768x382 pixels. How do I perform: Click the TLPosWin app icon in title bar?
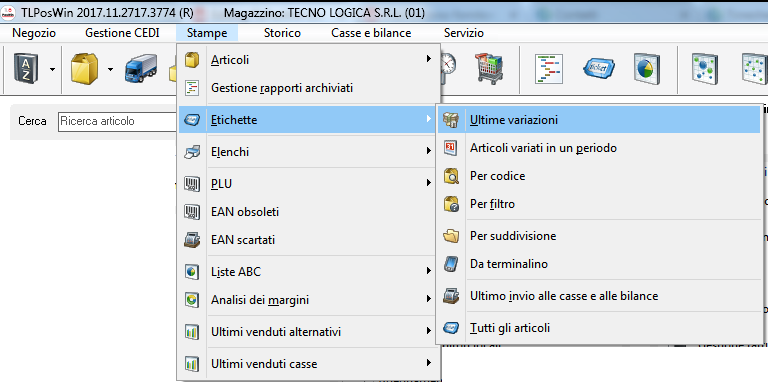coord(8,12)
